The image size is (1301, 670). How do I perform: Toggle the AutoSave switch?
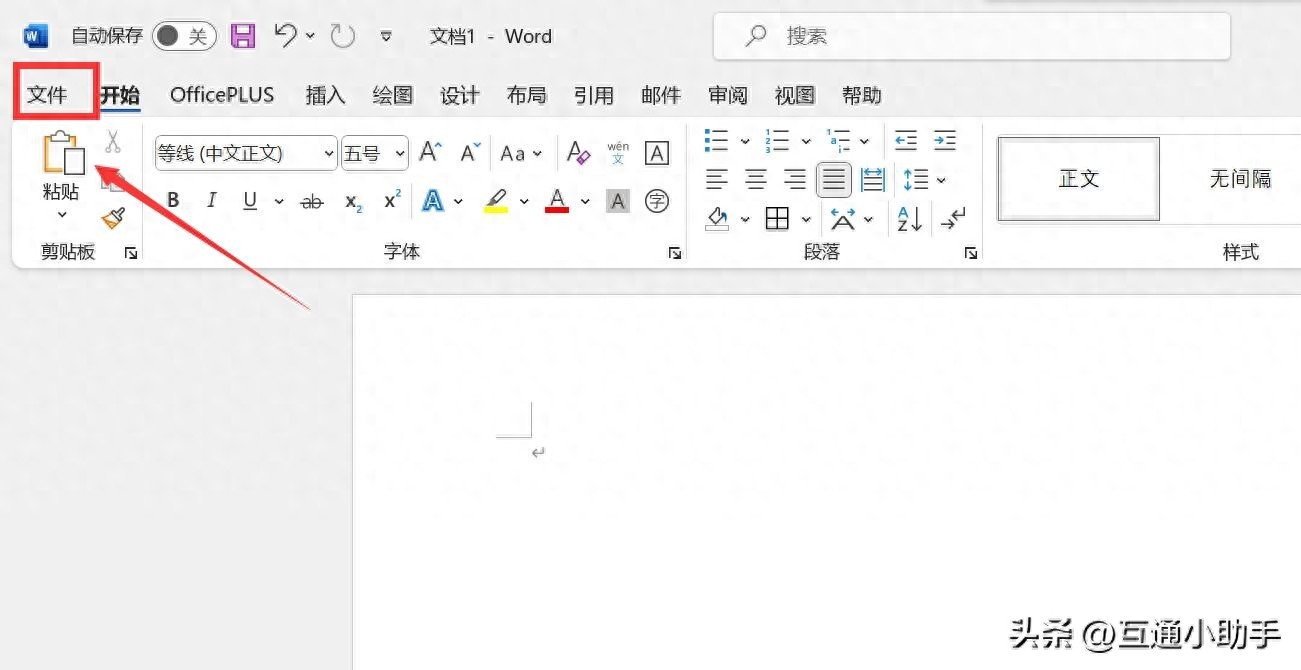[184, 37]
